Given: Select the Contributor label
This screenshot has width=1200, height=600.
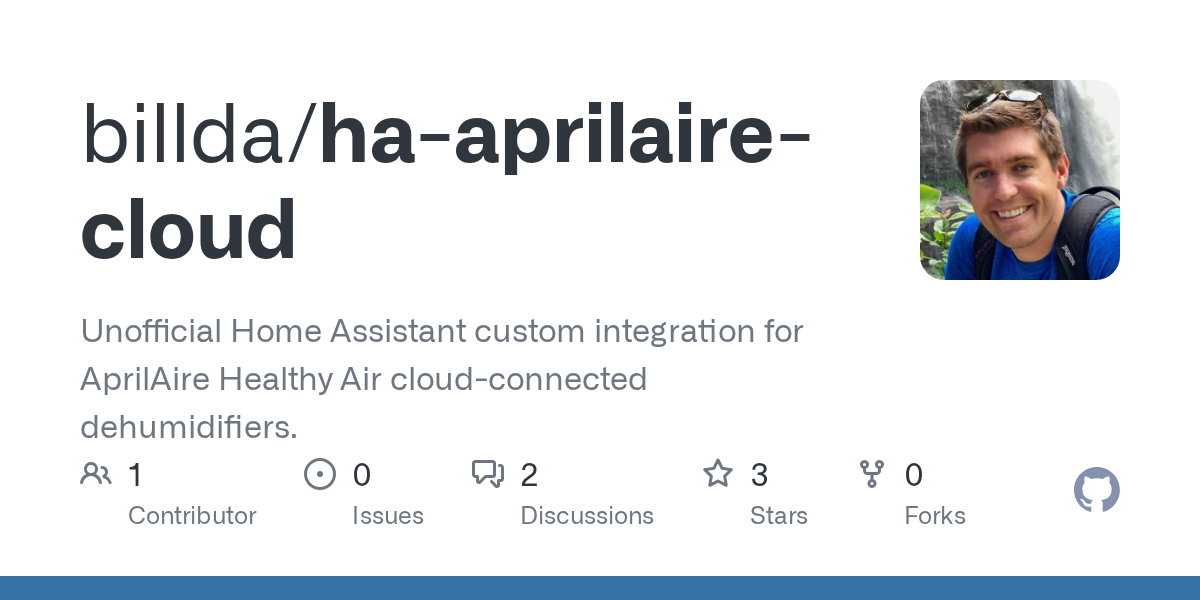Looking at the screenshot, I should (x=192, y=516).
